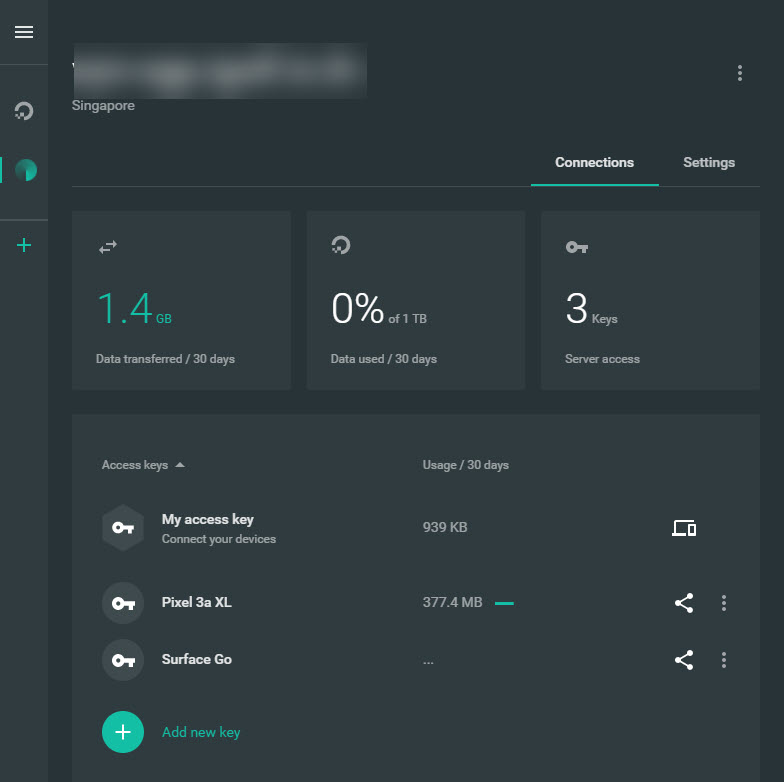Open server options three-dot menu

[x=740, y=73]
